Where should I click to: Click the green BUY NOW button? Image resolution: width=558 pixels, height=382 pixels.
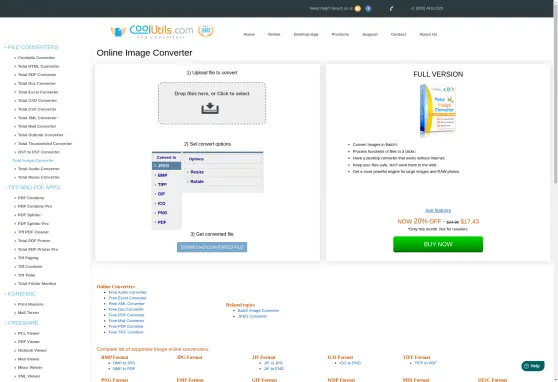438,244
